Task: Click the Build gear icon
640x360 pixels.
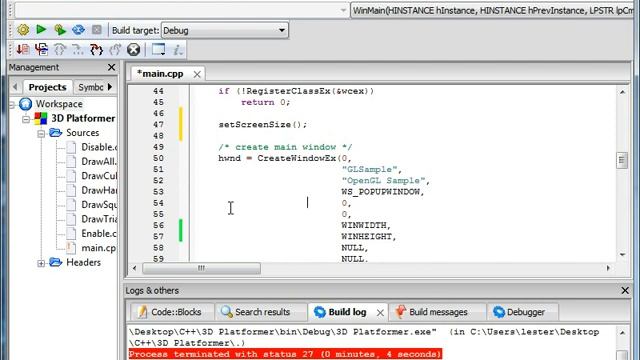Action: [23, 30]
